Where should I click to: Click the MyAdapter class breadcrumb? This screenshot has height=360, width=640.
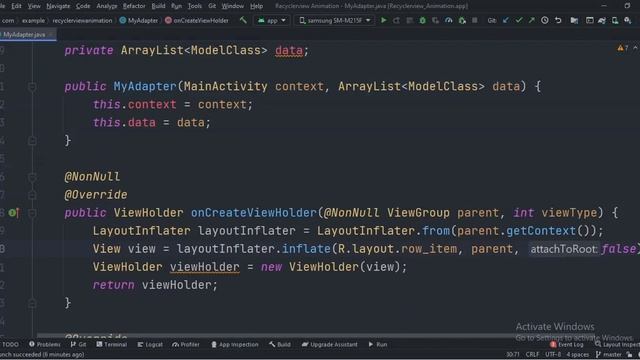click(138, 20)
